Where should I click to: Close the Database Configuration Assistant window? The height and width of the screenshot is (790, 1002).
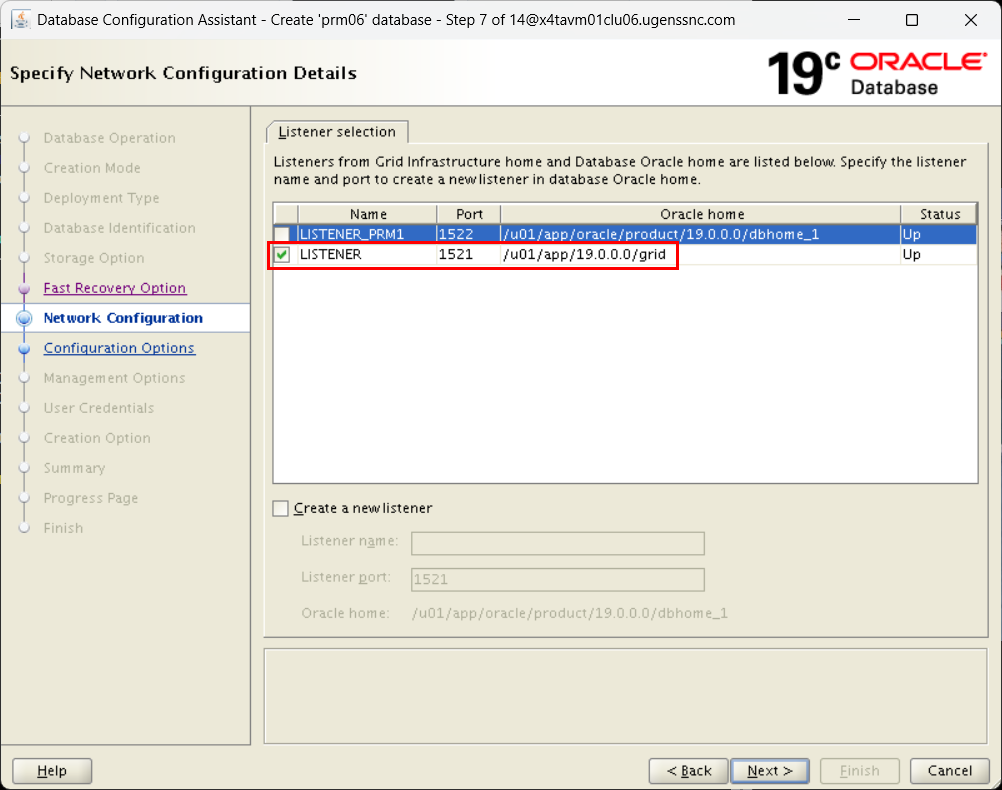(x=971, y=20)
